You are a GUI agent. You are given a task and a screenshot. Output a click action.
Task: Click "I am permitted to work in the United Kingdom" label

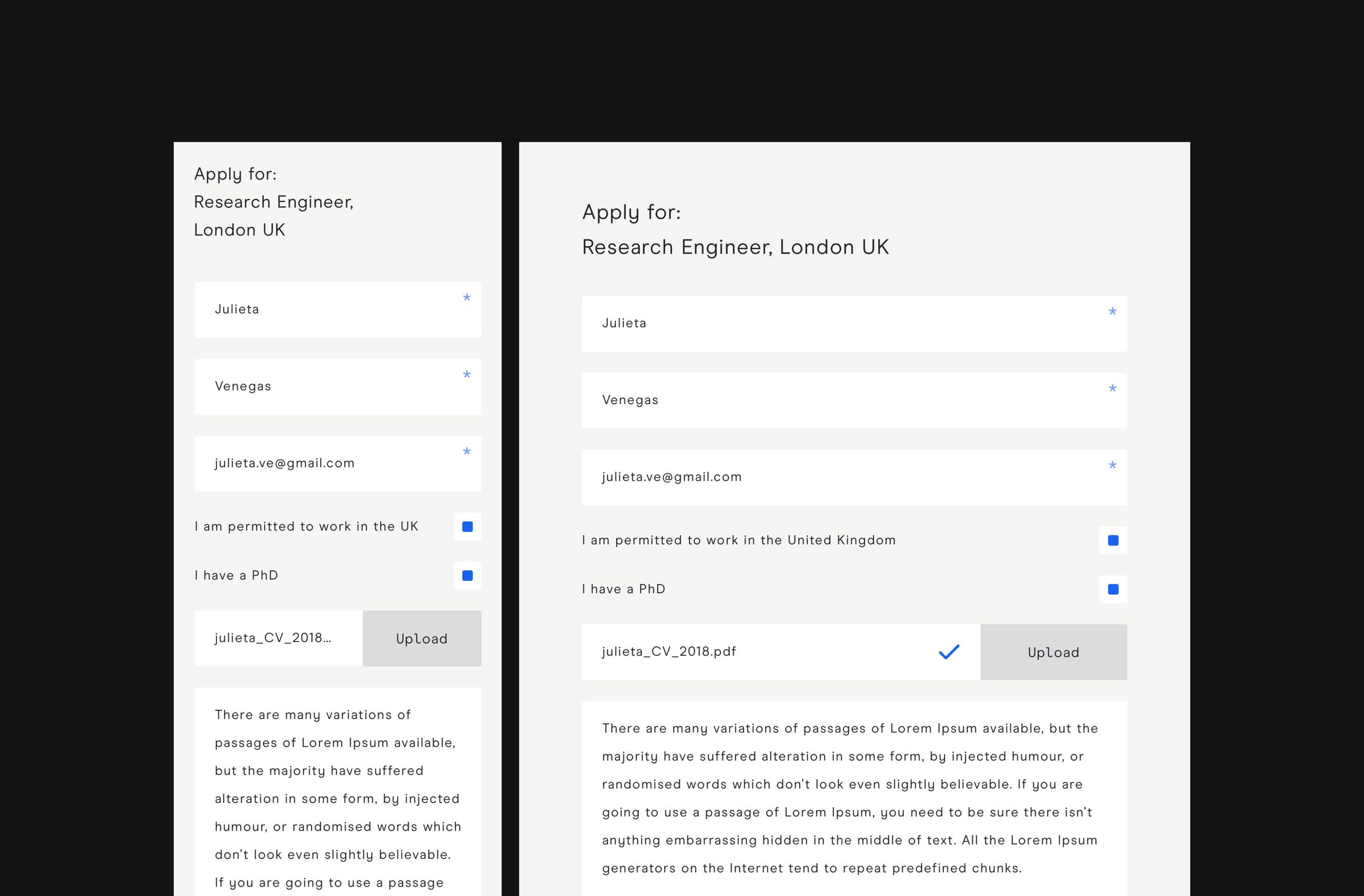[x=739, y=540]
